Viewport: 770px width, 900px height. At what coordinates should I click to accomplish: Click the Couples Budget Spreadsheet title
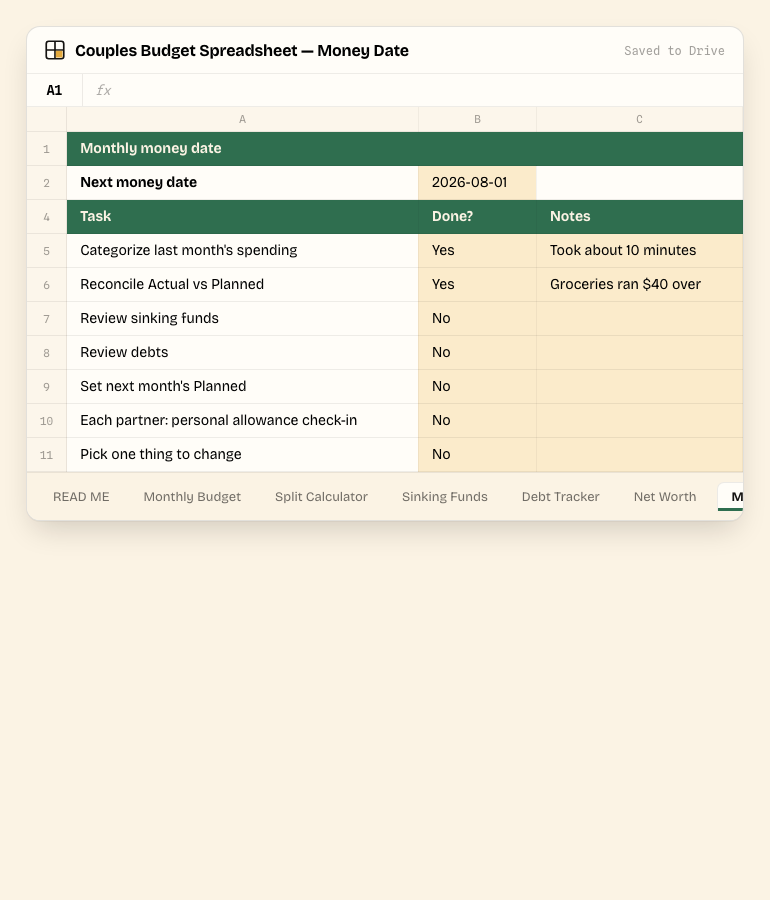click(x=242, y=51)
